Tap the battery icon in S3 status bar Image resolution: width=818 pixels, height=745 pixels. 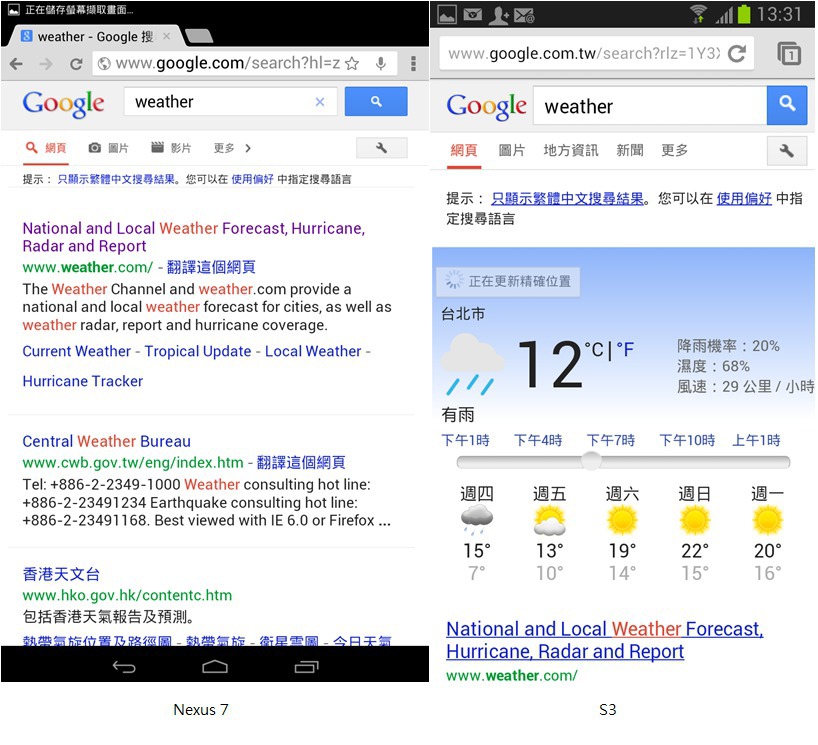click(x=744, y=14)
